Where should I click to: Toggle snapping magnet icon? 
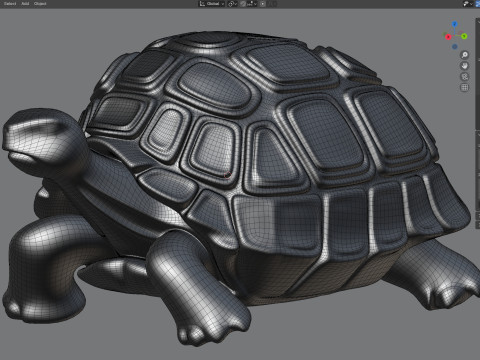point(243,4)
